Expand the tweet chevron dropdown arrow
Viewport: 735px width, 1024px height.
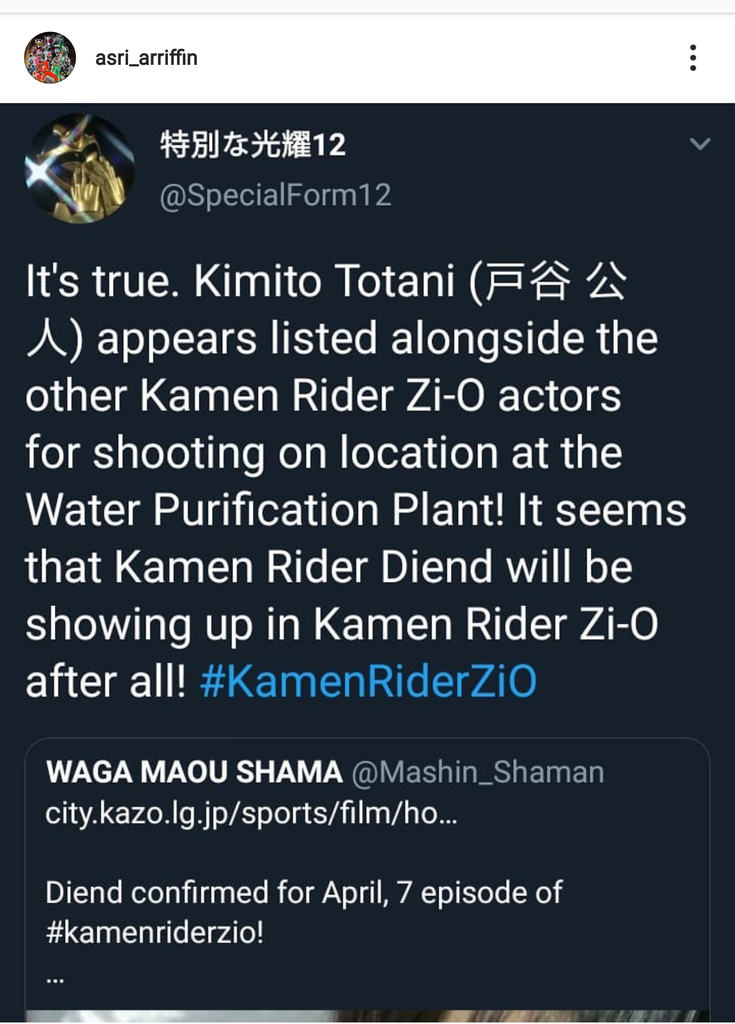(700, 145)
